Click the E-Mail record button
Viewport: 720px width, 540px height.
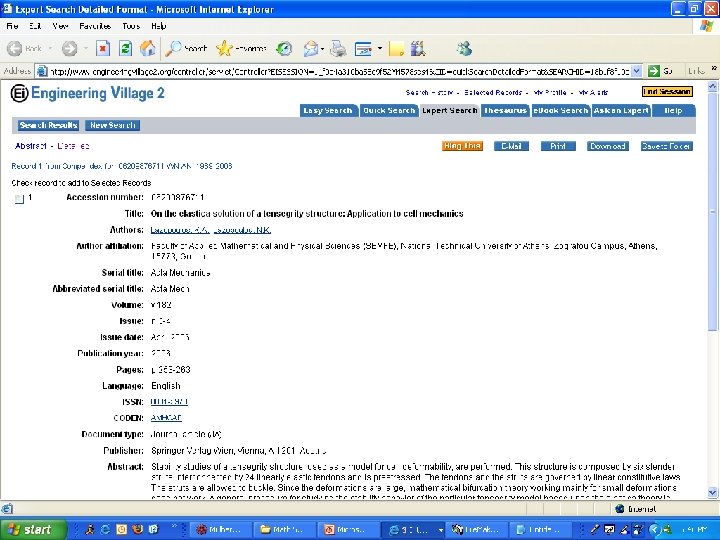tap(511, 146)
